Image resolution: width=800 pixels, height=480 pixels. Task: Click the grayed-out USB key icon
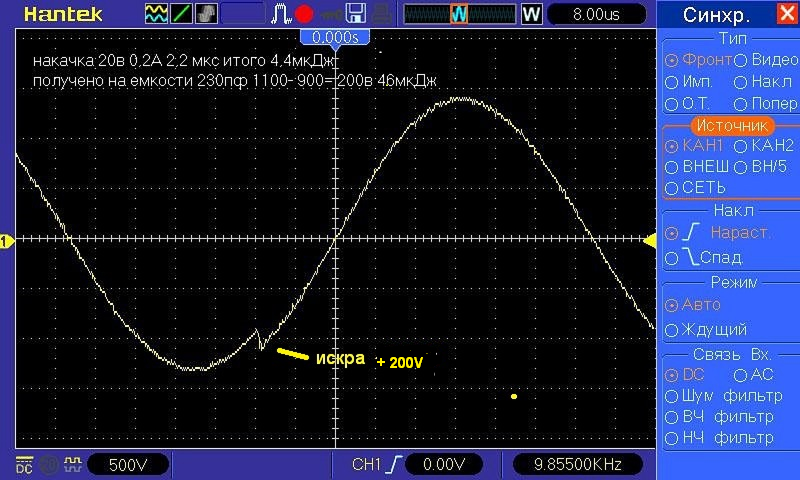331,15
